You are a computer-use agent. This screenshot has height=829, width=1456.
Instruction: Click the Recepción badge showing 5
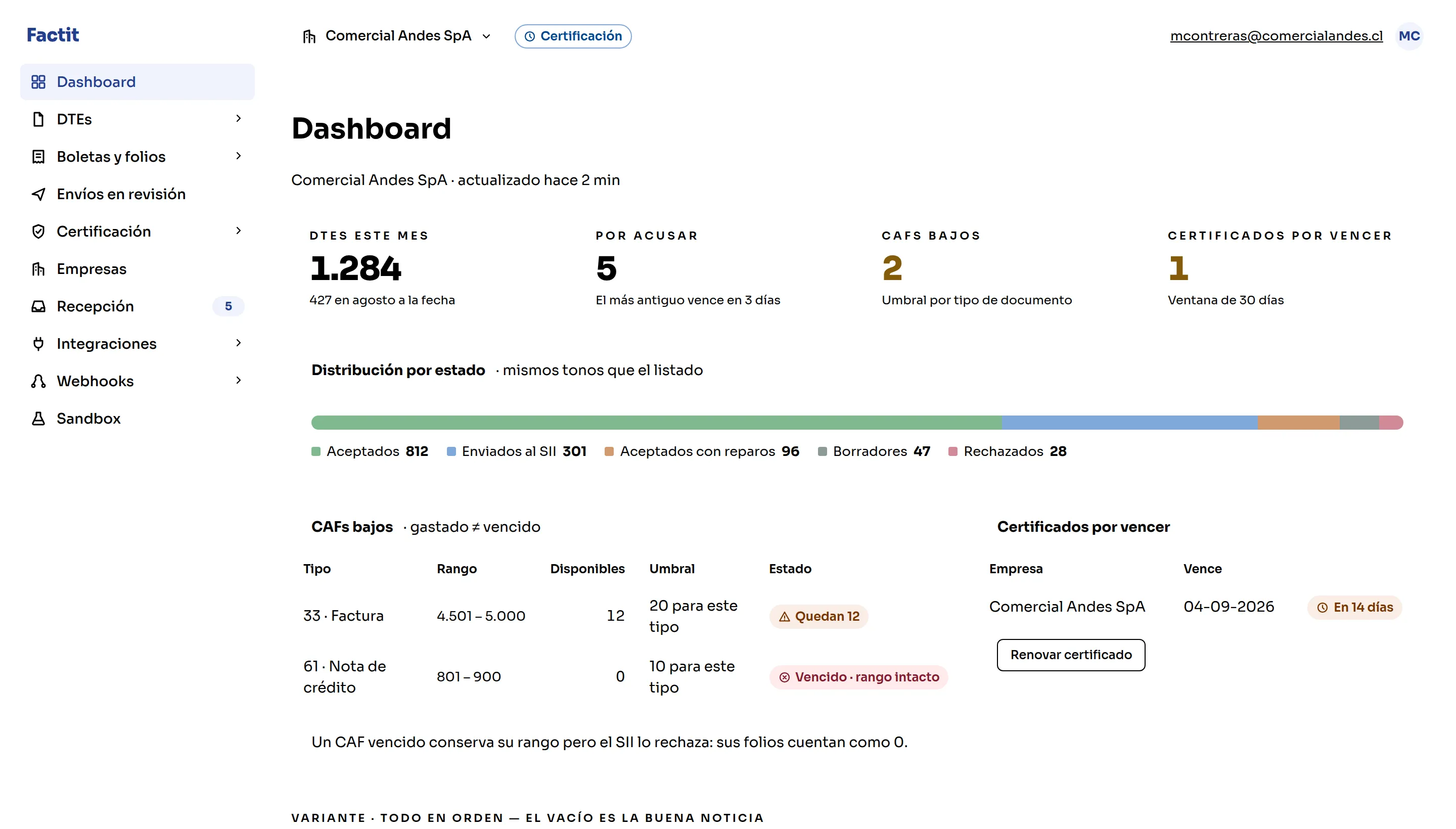click(229, 306)
